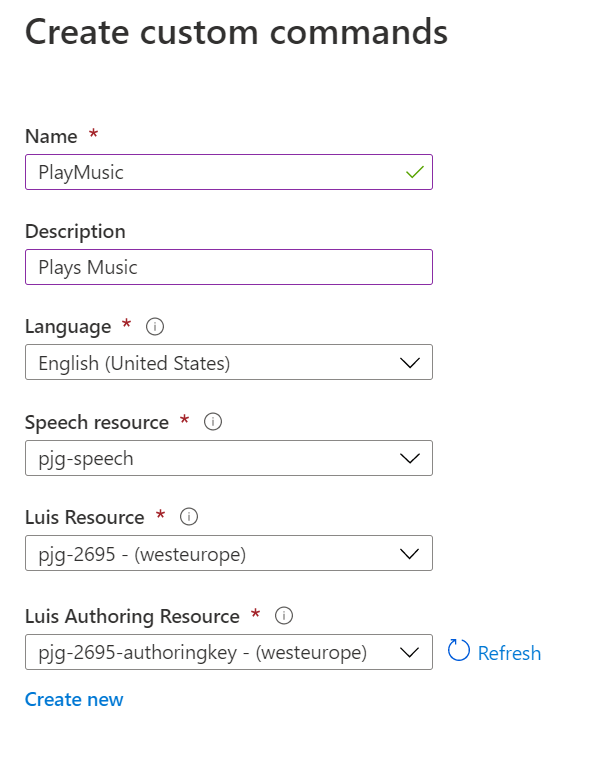Click the circular Refresh arrow icon

coord(459,652)
